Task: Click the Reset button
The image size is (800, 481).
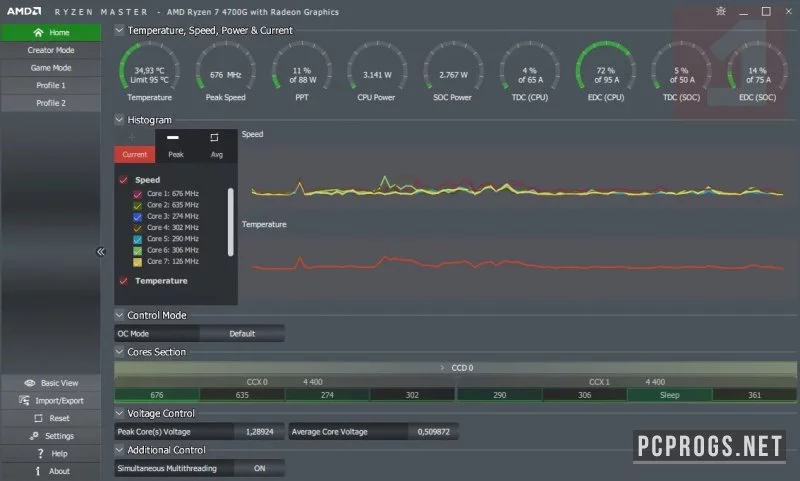Action: 51,418
